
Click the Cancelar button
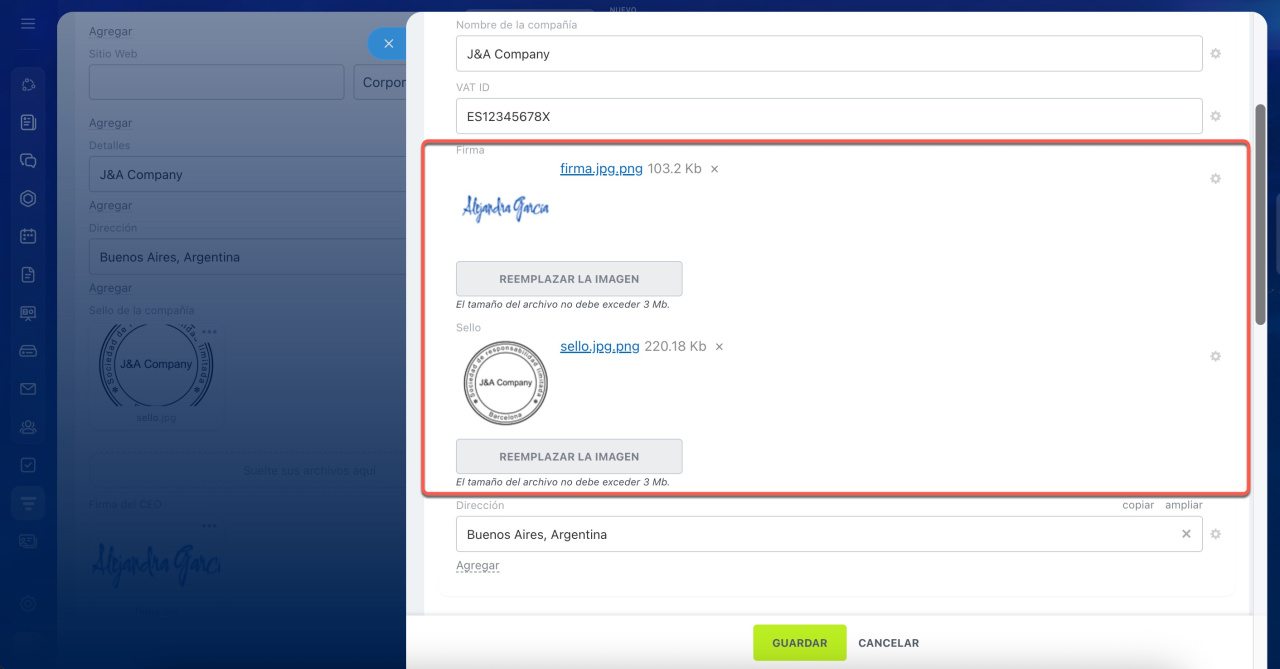pos(888,643)
